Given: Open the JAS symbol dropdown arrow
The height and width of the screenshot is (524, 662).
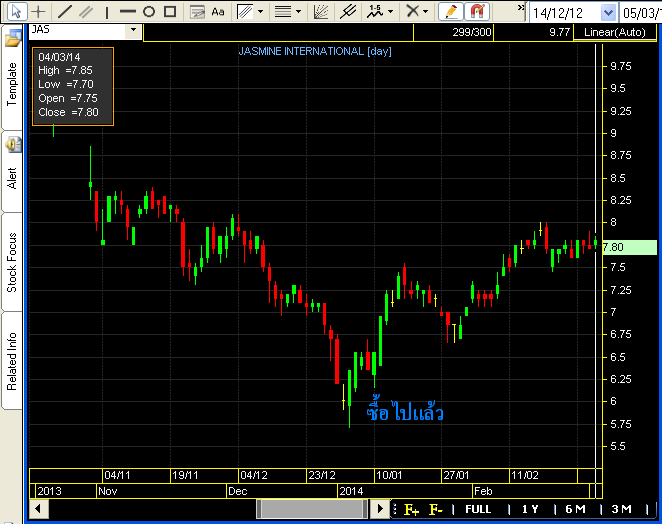Looking at the screenshot, I should 133,30.
